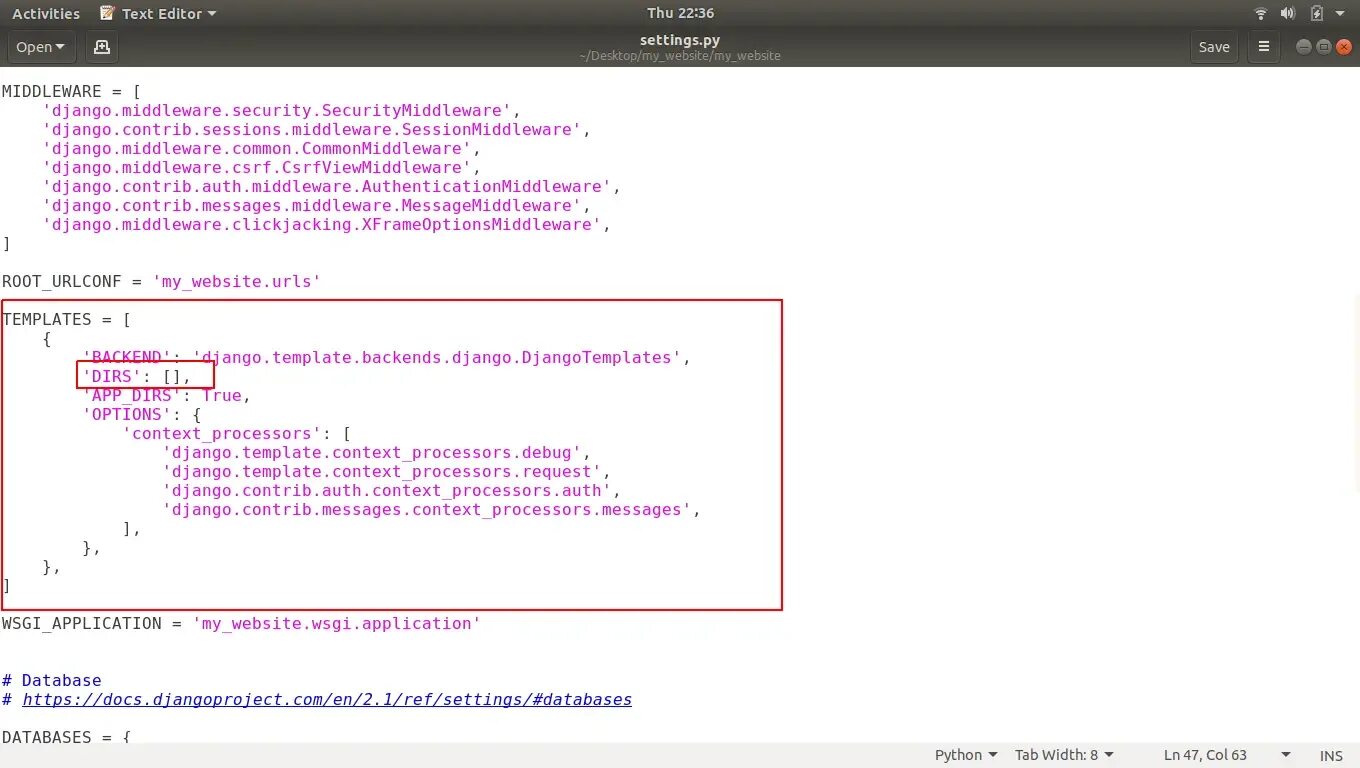
Task: Open the file chooser dropdown
Action: coord(40,47)
